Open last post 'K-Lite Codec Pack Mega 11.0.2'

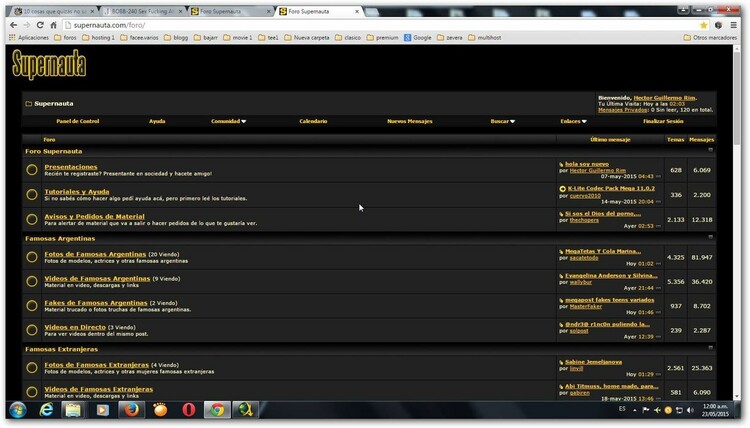coord(611,188)
